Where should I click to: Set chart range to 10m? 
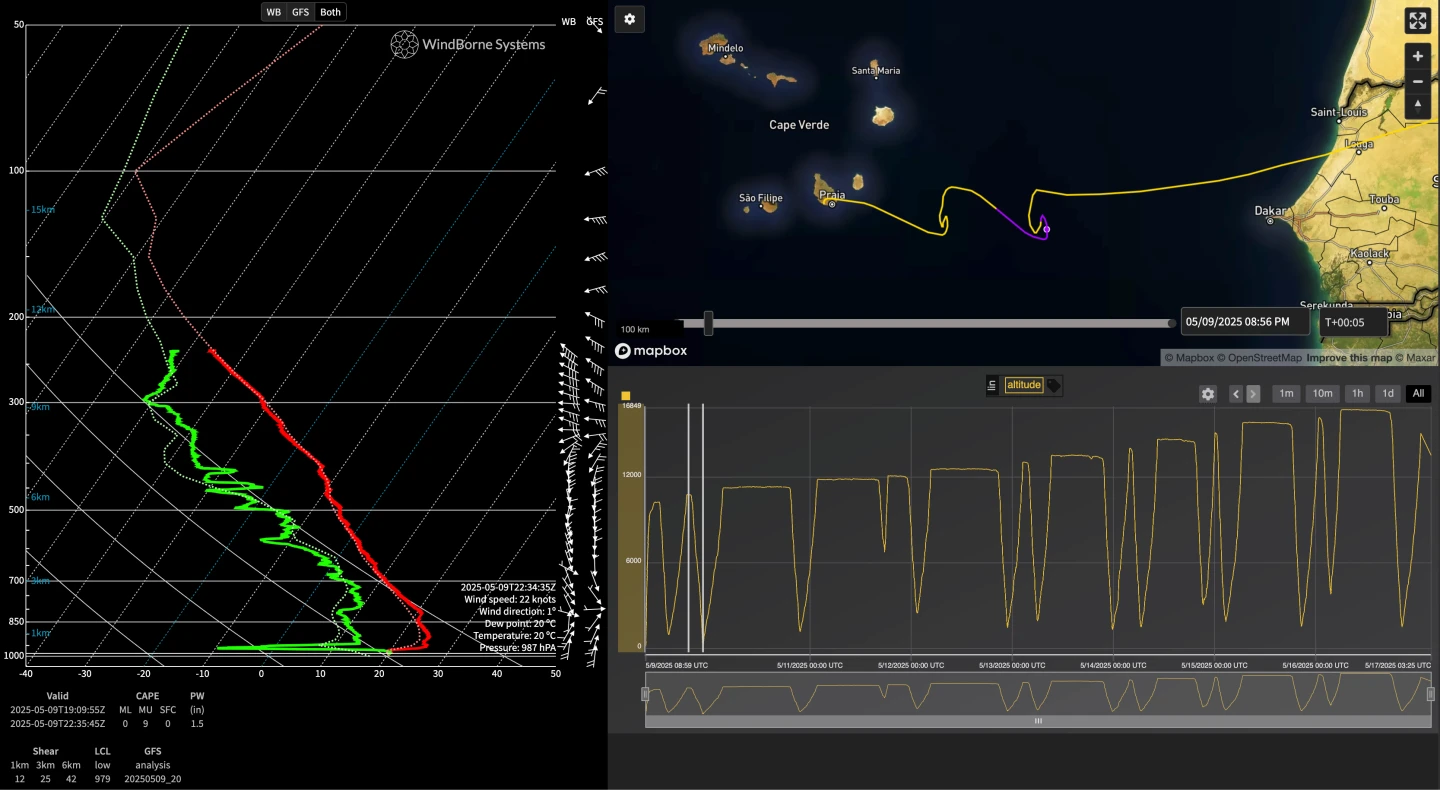[x=1322, y=394]
